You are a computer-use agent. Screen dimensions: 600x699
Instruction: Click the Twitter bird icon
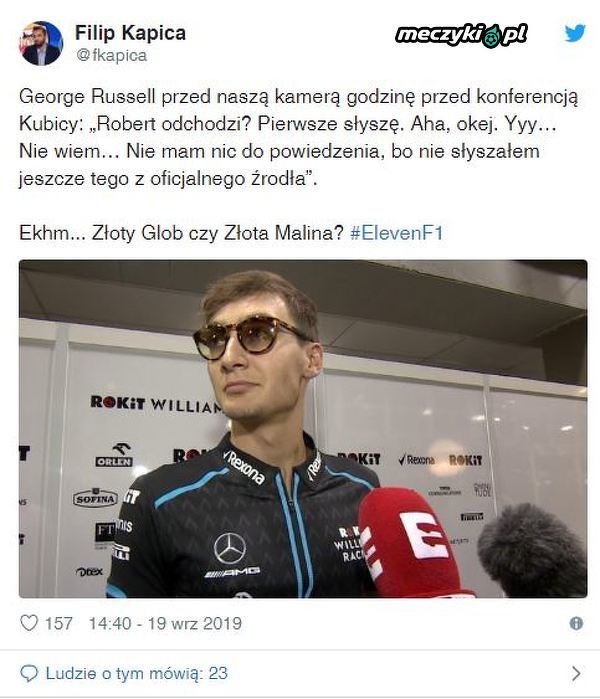tap(575, 33)
